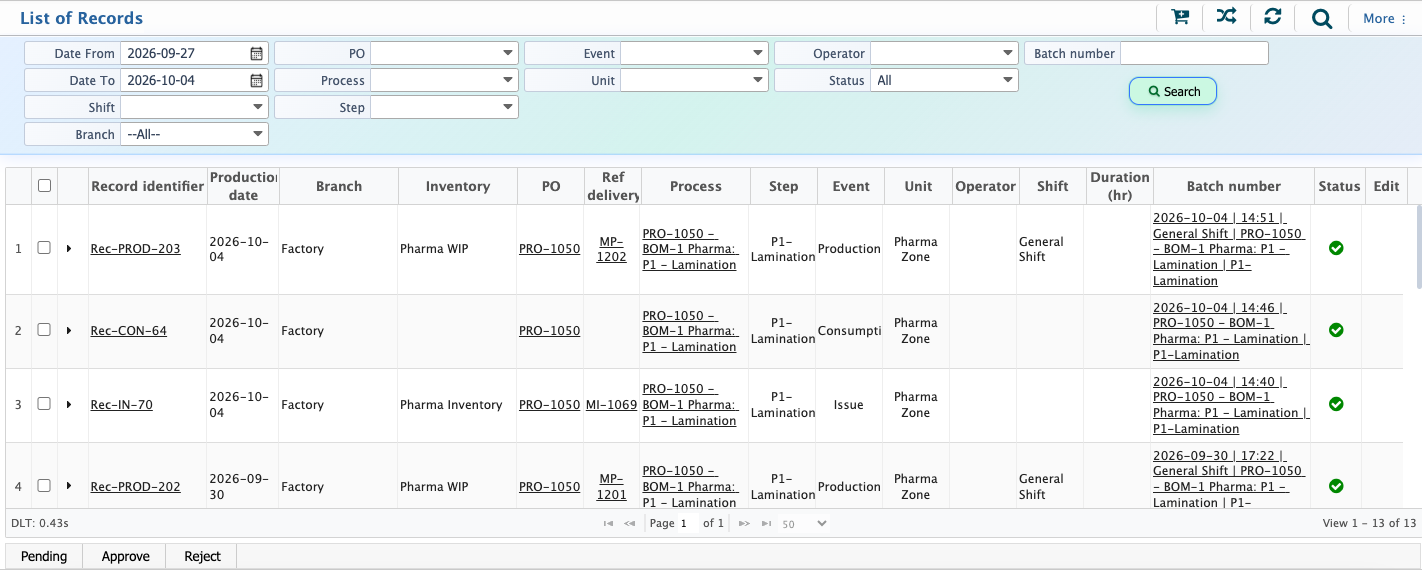Go to the first page of records
Screen dimensions: 1422x570
(608, 523)
